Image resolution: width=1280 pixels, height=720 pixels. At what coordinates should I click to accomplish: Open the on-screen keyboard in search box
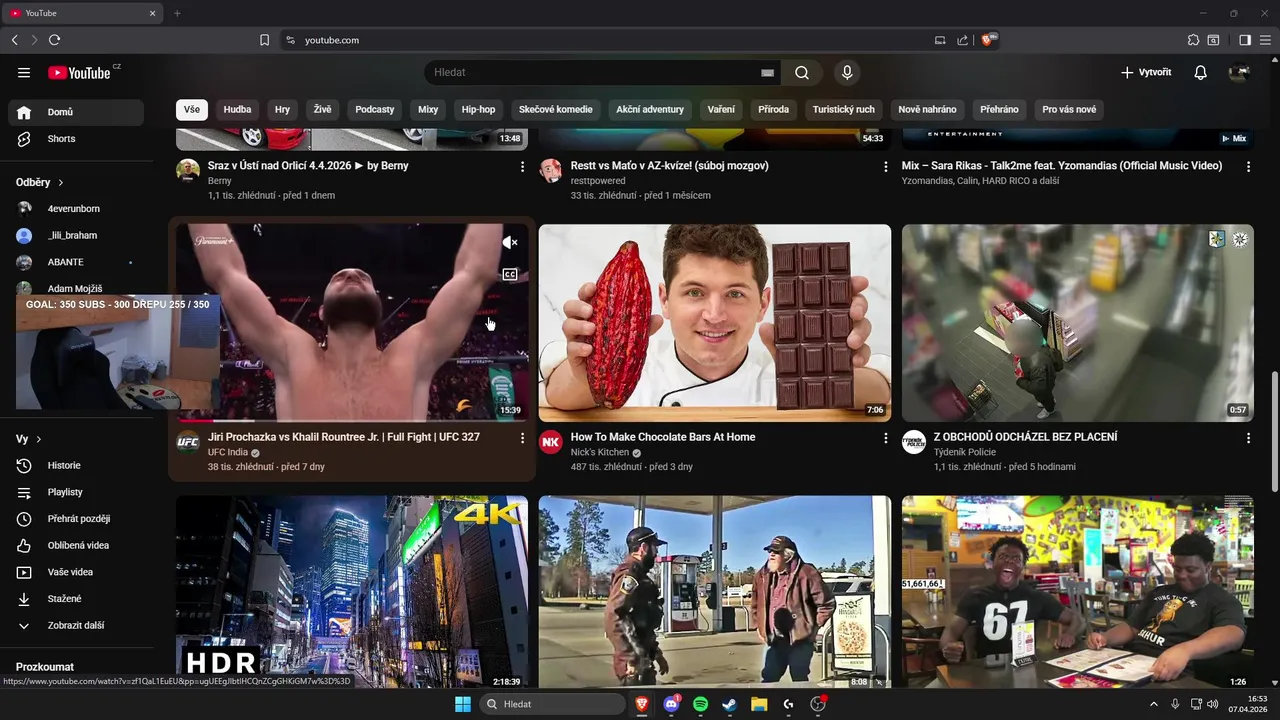(x=767, y=72)
